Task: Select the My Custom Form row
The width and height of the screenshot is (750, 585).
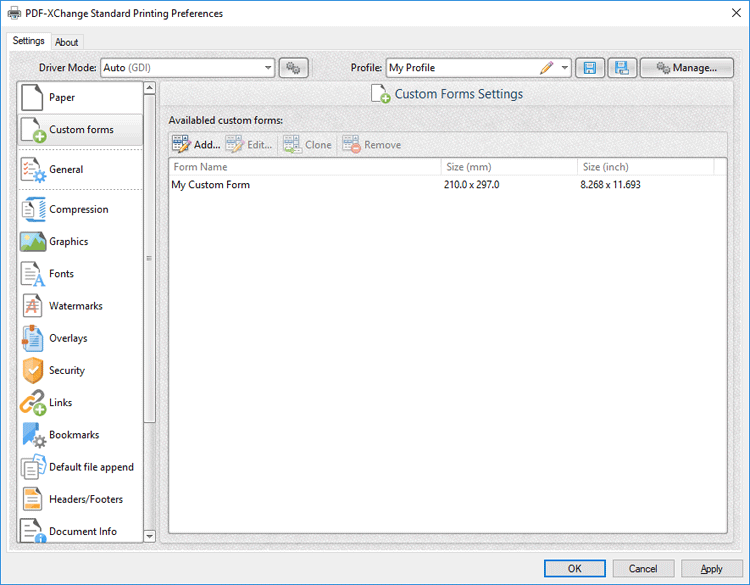Action: click(211, 185)
